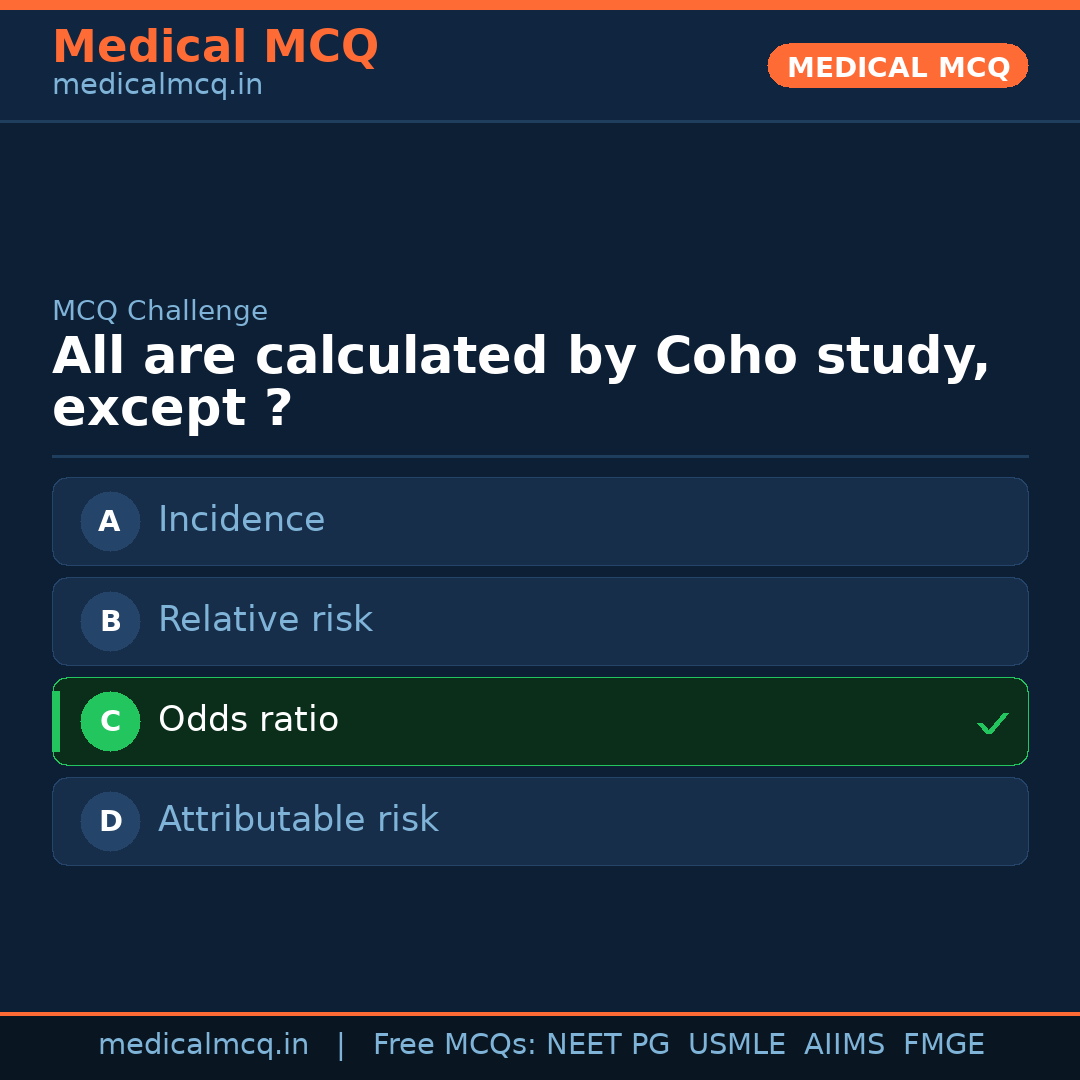Viewport: 1080px width, 1080px height.
Task: Click the divider line below the question
Action: [x=540, y=456]
